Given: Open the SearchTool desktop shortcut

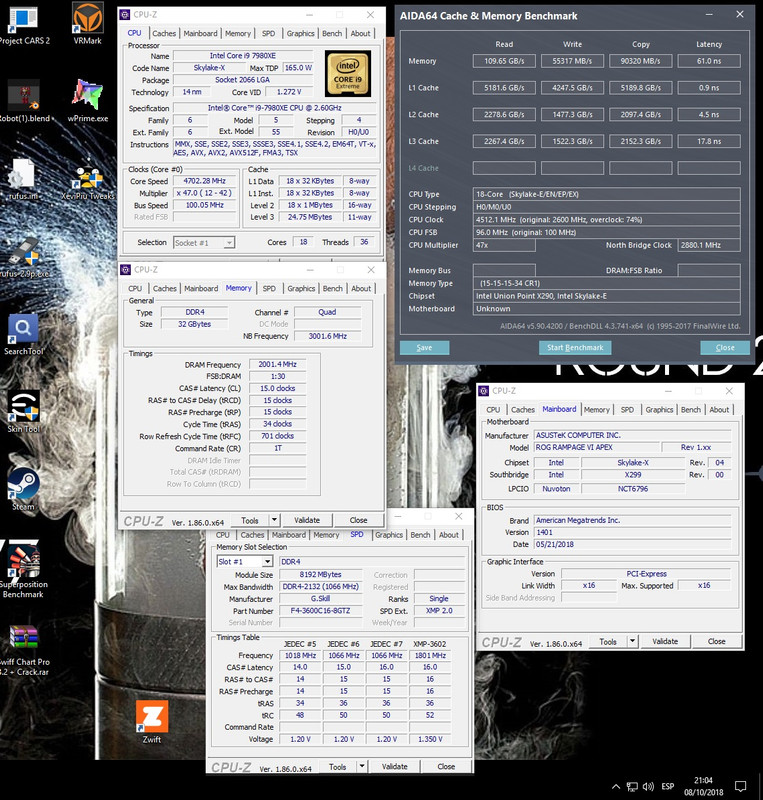Looking at the screenshot, I should coord(23,335).
